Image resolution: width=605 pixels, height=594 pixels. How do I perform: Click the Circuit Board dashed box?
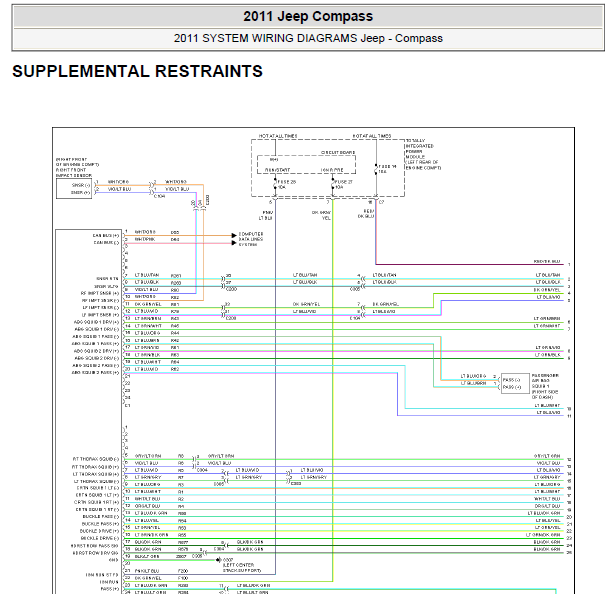click(x=306, y=165)
